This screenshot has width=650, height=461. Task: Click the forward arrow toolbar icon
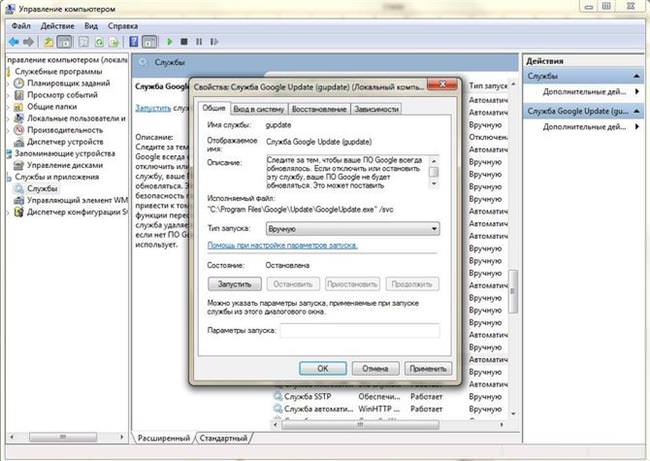[x=29, y=41]
